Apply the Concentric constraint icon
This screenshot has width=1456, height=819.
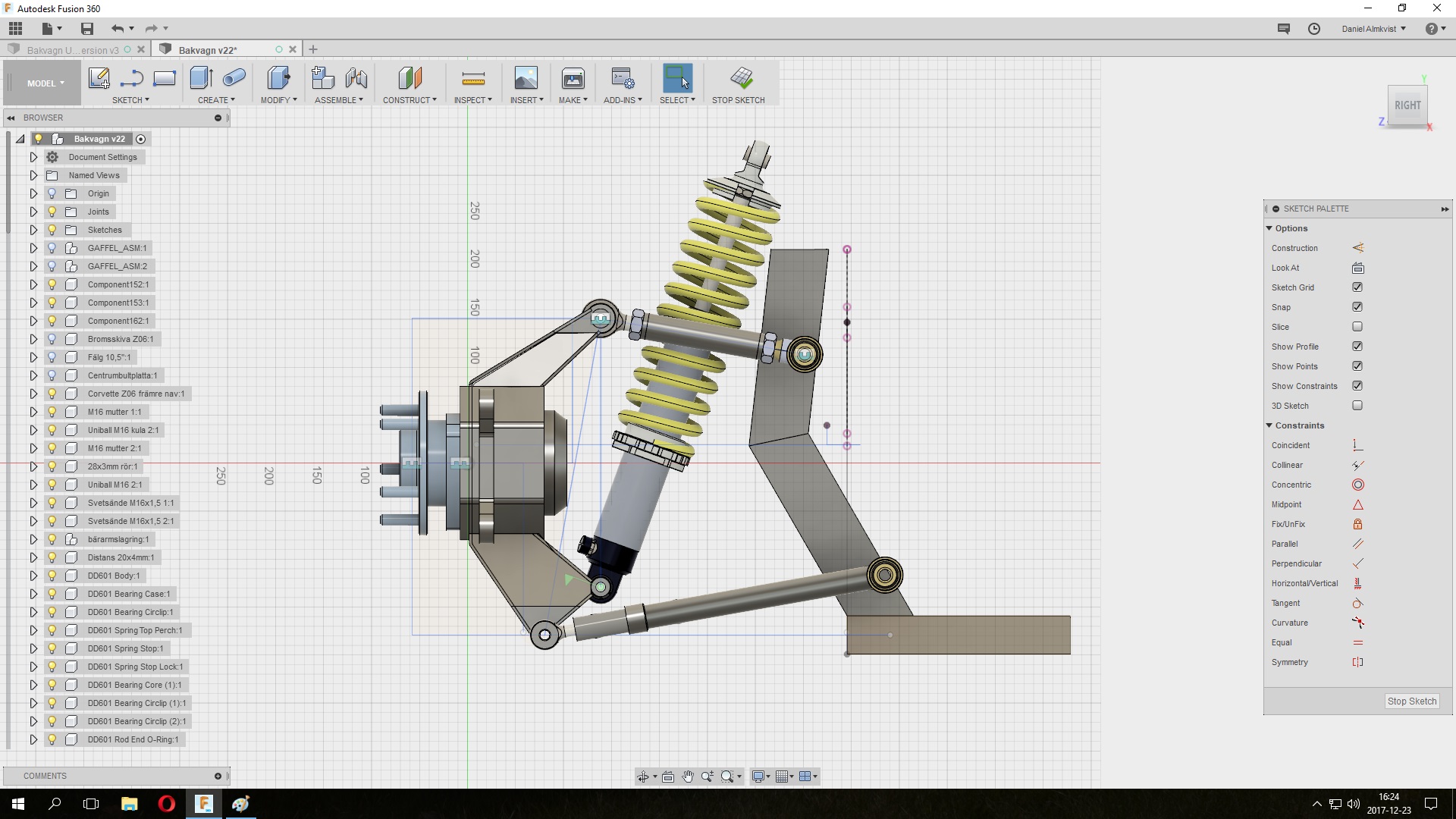click(x=1357, y=485)
